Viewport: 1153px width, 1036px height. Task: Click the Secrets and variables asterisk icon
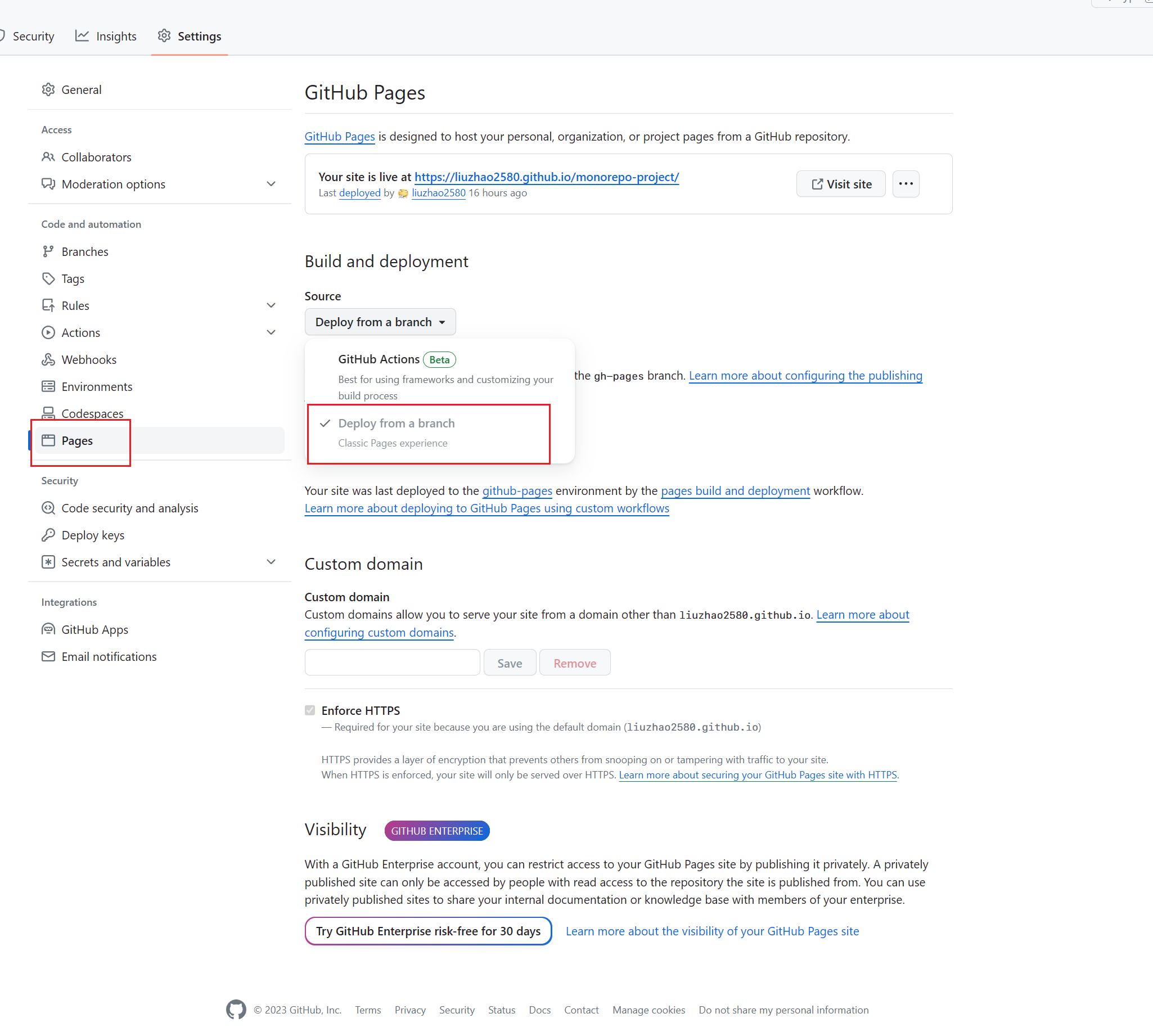pos(48,562)
